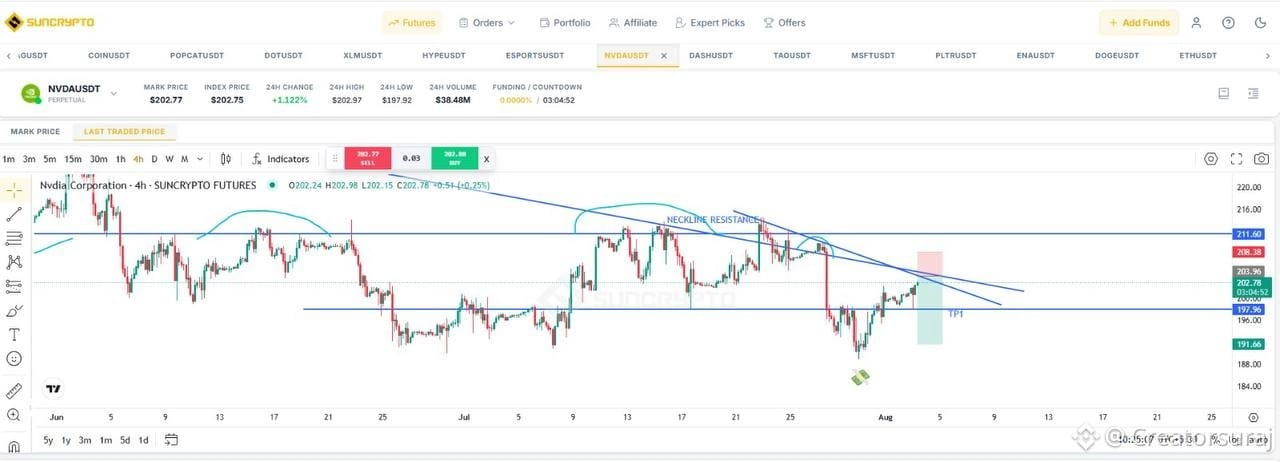Image resolution: width=1280 pixels, height=462 pixels.
Task: Open the text annotation tool
Action: 14,334
